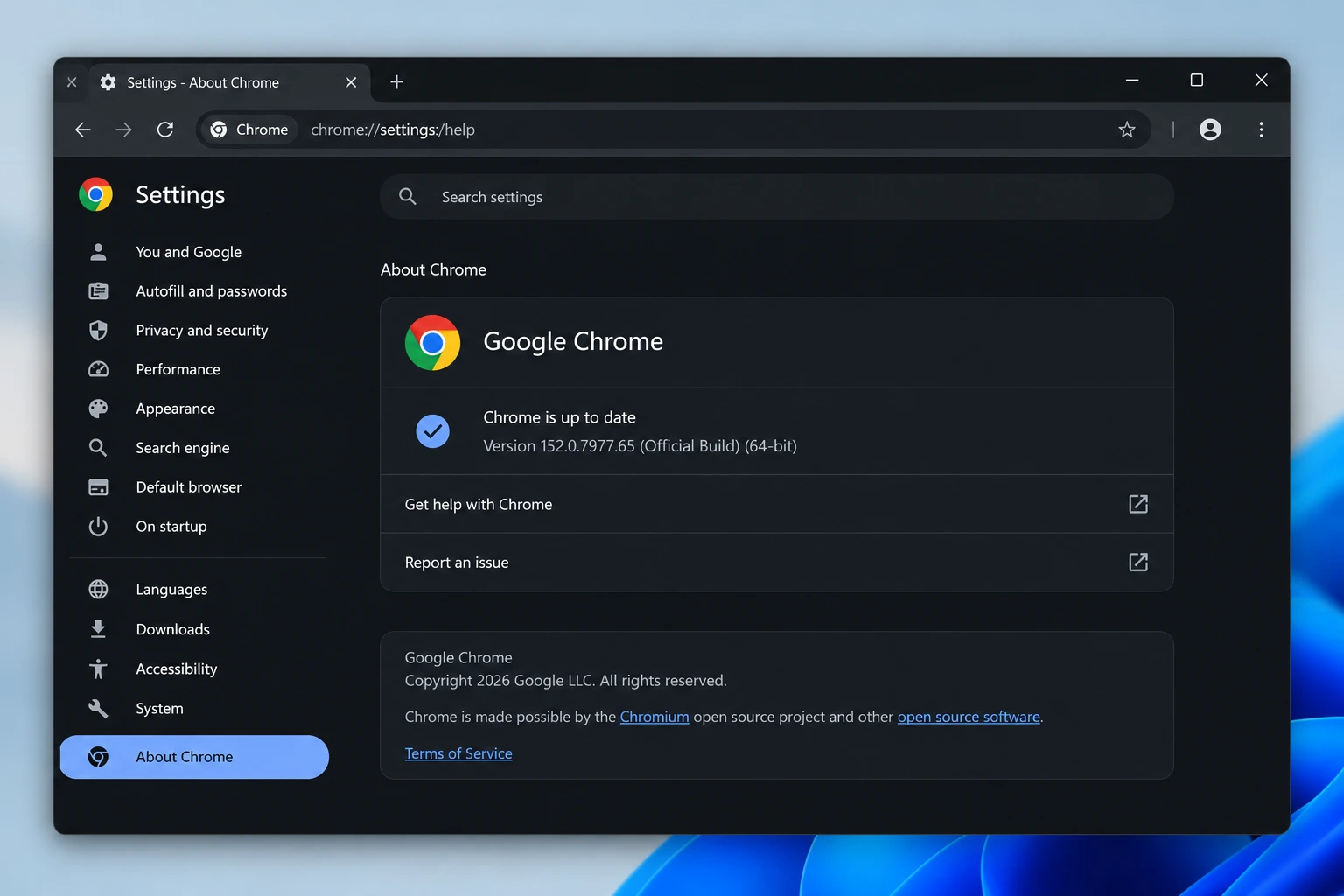Click the magnifier icon in Search settings
The height and width of the screenshot is (896, 1344).
click(x=408, y=197)
